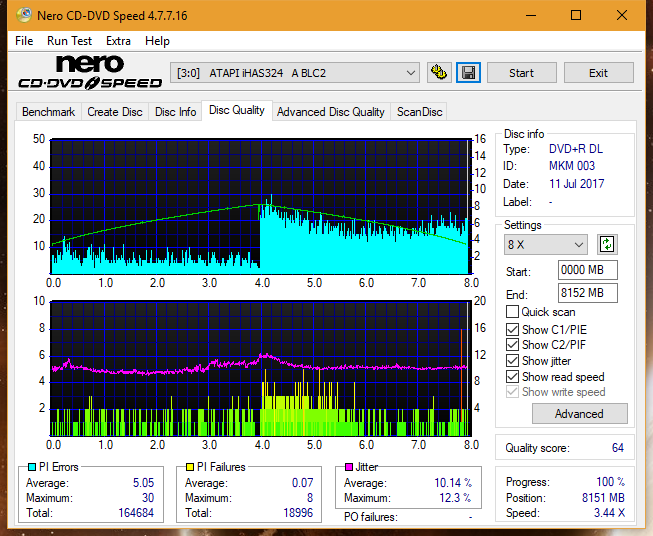Click PI Failures maximum 8
Screen dimensions: 653x536
(x=310, y=498)
